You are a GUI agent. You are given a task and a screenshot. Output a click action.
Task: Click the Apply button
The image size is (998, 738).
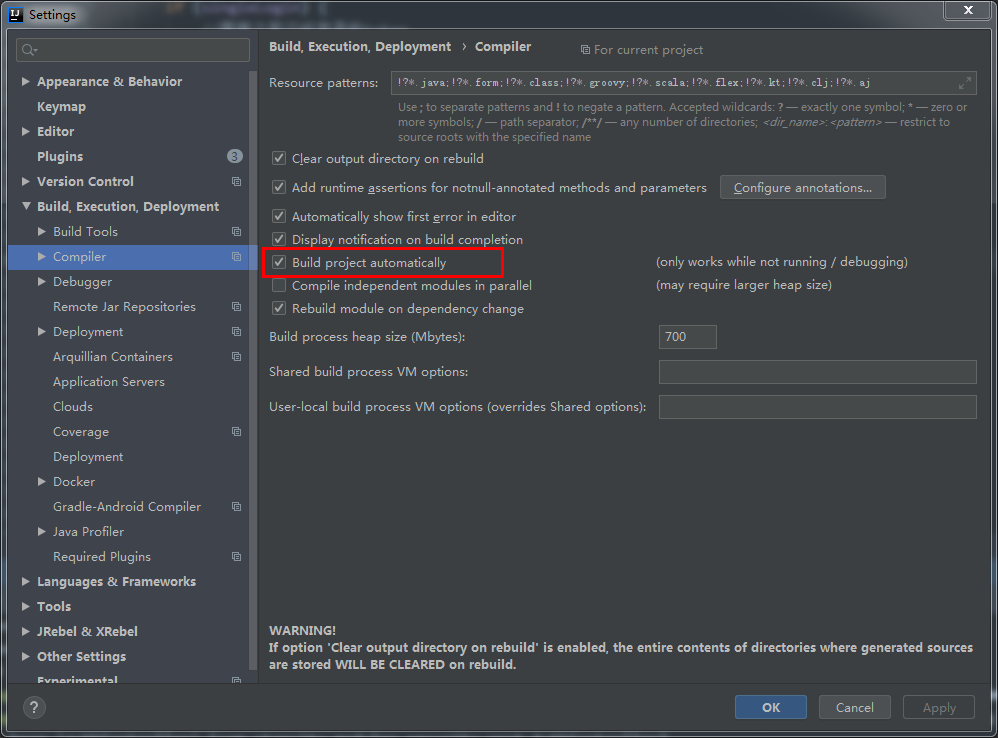point(939,707)
